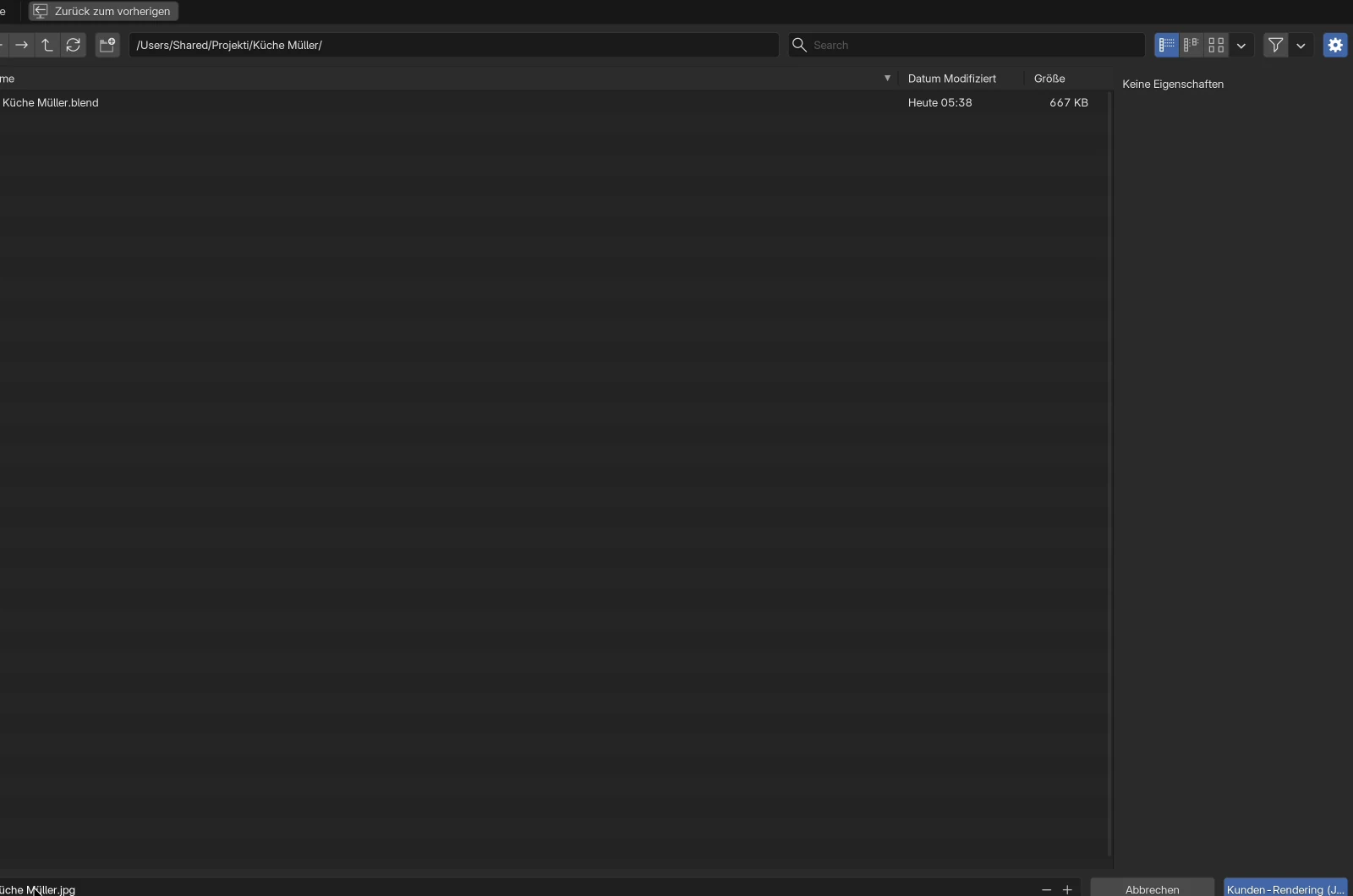
Task: Click the Abbrechen button
Action: click(1152, 889)
